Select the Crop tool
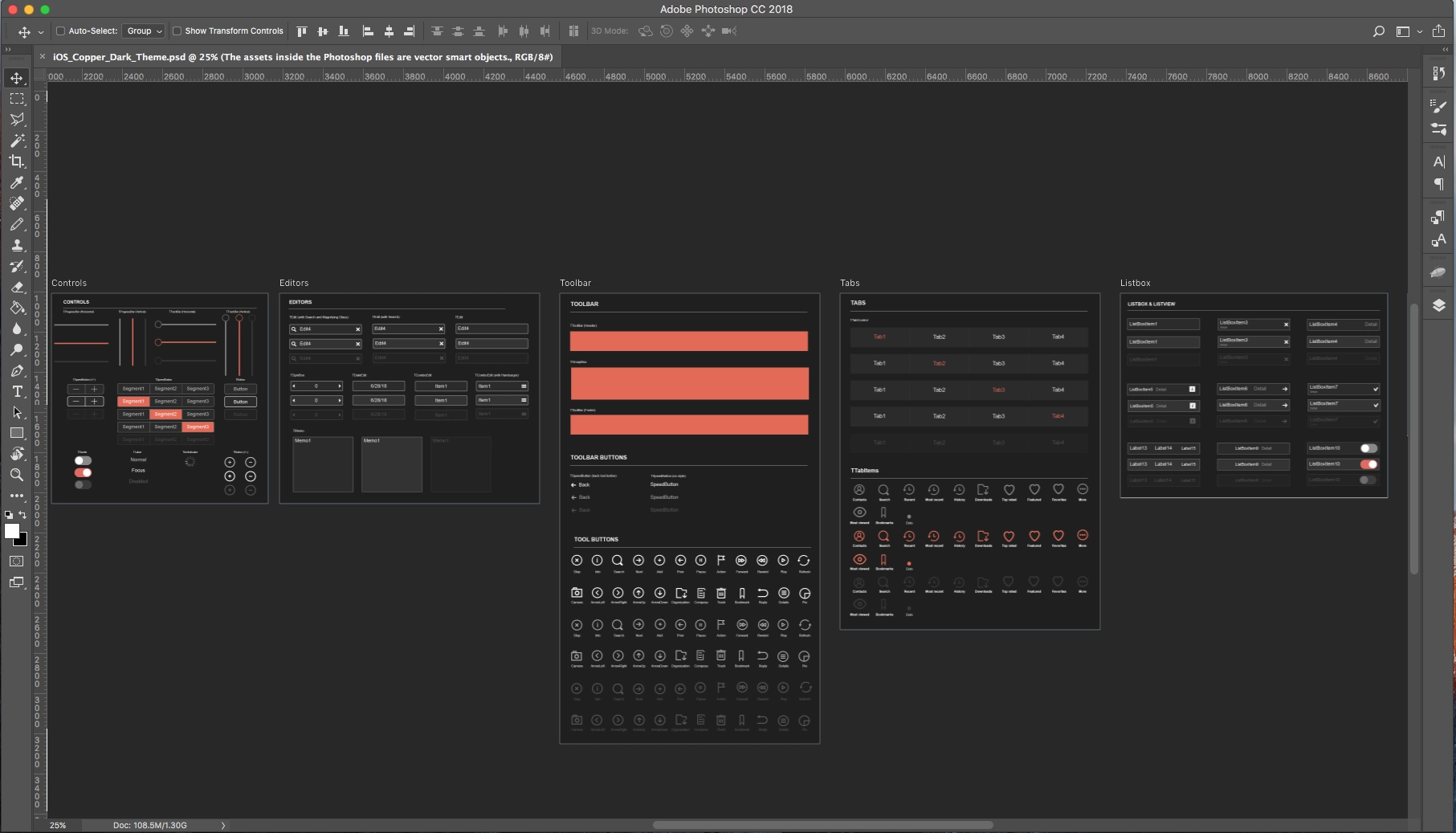The width and height of the screenshot is (1456, 833). [17, 161]
